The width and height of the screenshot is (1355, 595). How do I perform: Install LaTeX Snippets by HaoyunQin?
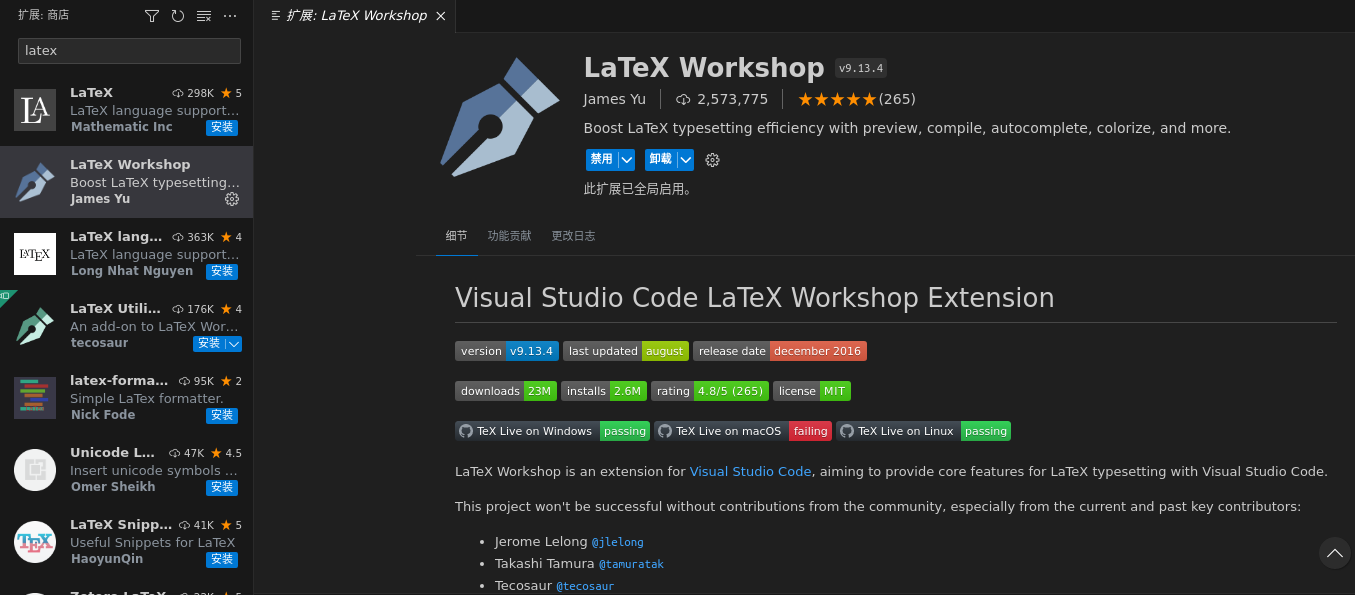pyautogui.click(x=222, y=559)
